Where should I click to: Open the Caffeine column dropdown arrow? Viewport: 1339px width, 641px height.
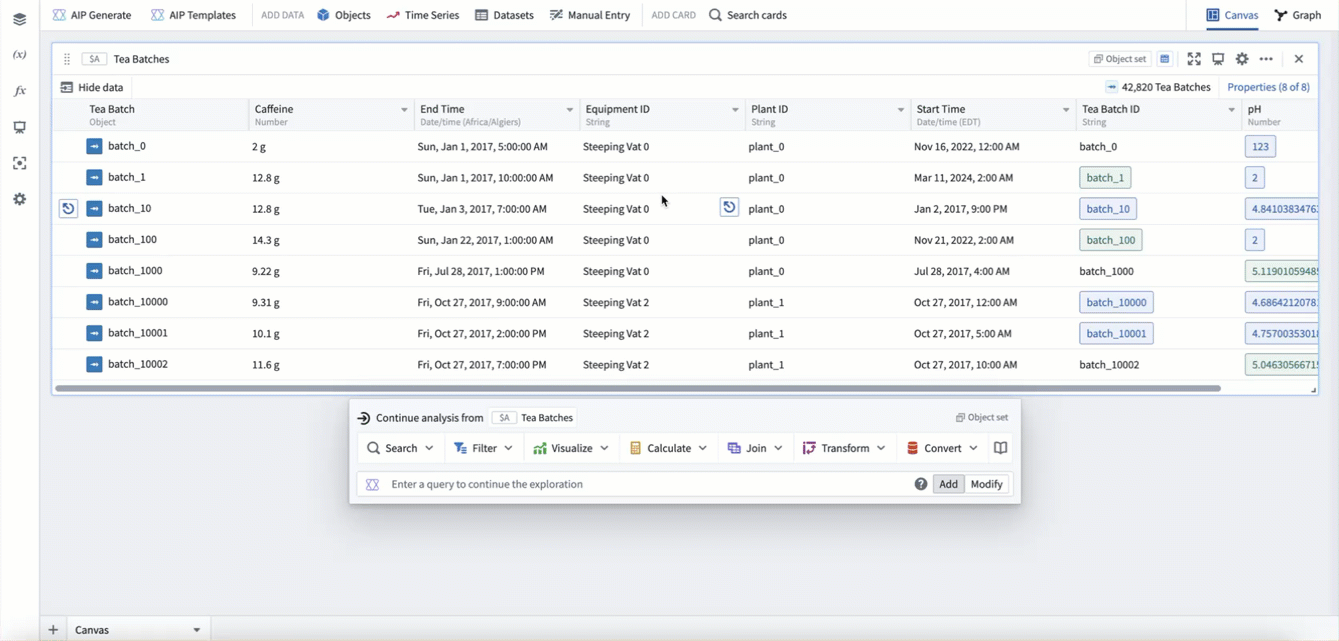(404, 110)
